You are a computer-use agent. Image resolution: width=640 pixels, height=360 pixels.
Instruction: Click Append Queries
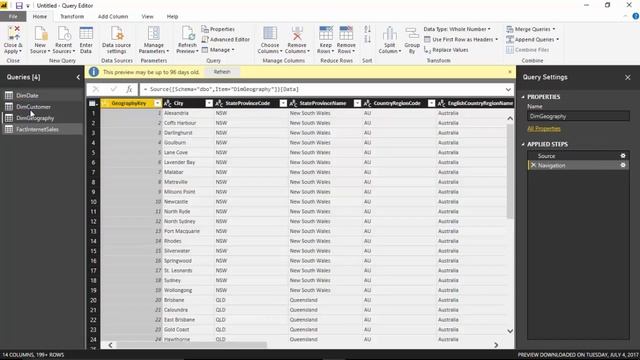[533, 40]
